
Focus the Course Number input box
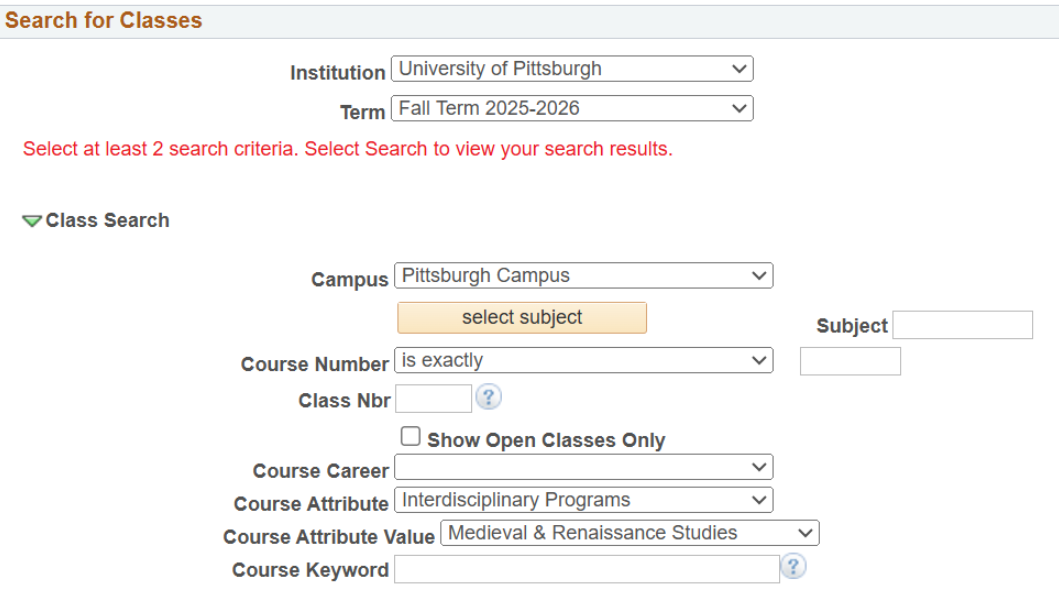850,361
